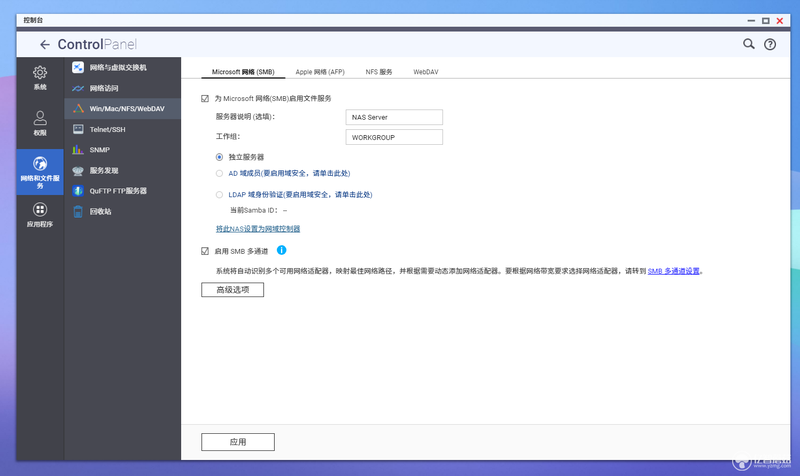Click the 服务发现 icon
Image resolution: width=800 pixels, height=476 pixels.
pyautogui.click(x=78, y=170)
